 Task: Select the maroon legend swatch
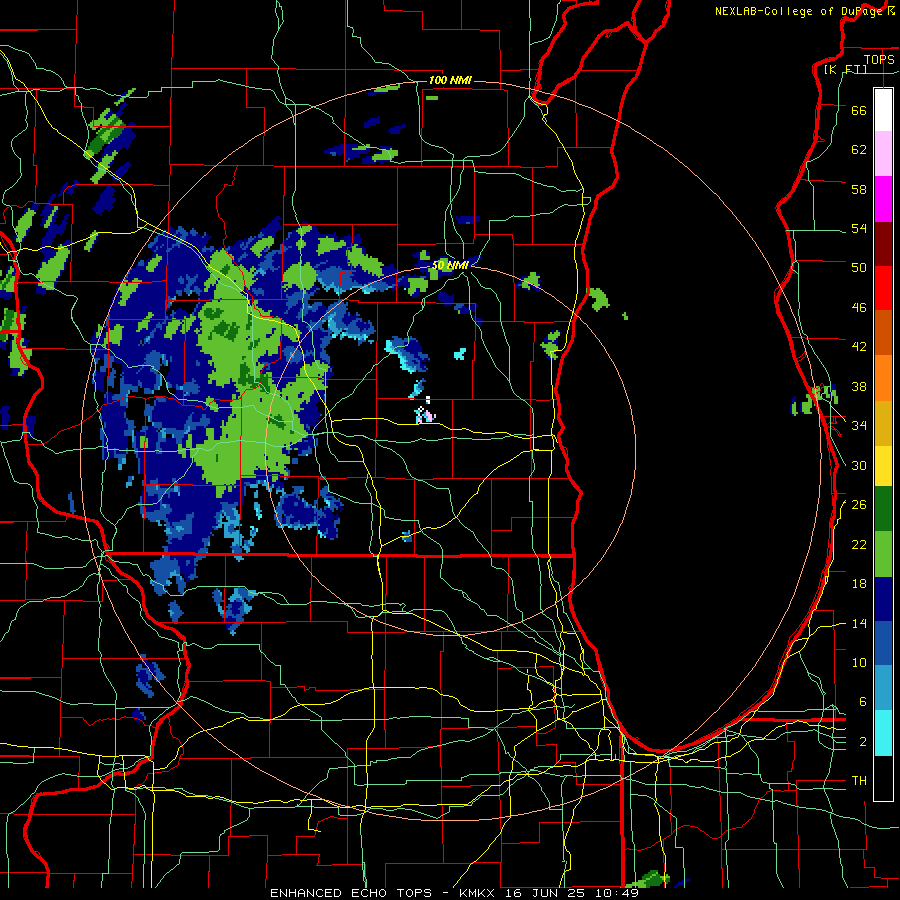click(x=883, y=243)
